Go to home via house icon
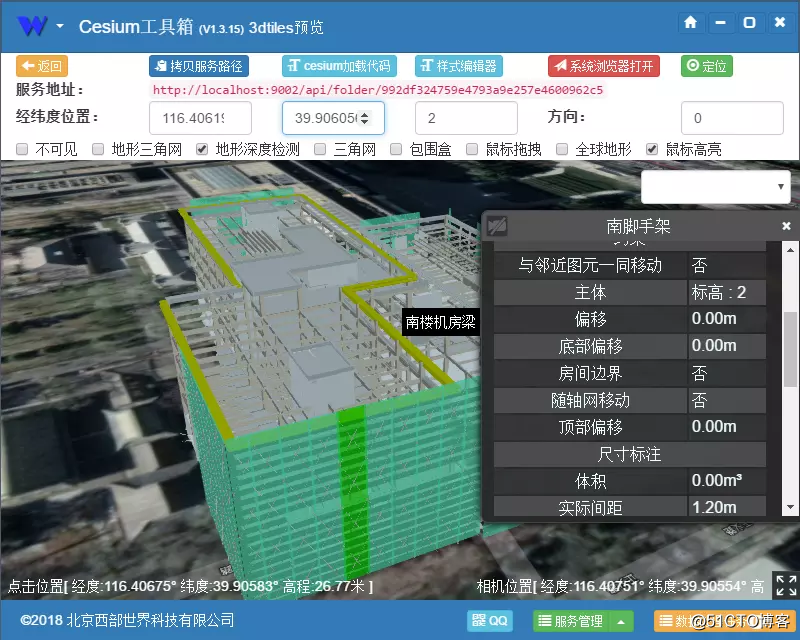Viewport: 800px width, 640px height. click(x=690, y=22)
